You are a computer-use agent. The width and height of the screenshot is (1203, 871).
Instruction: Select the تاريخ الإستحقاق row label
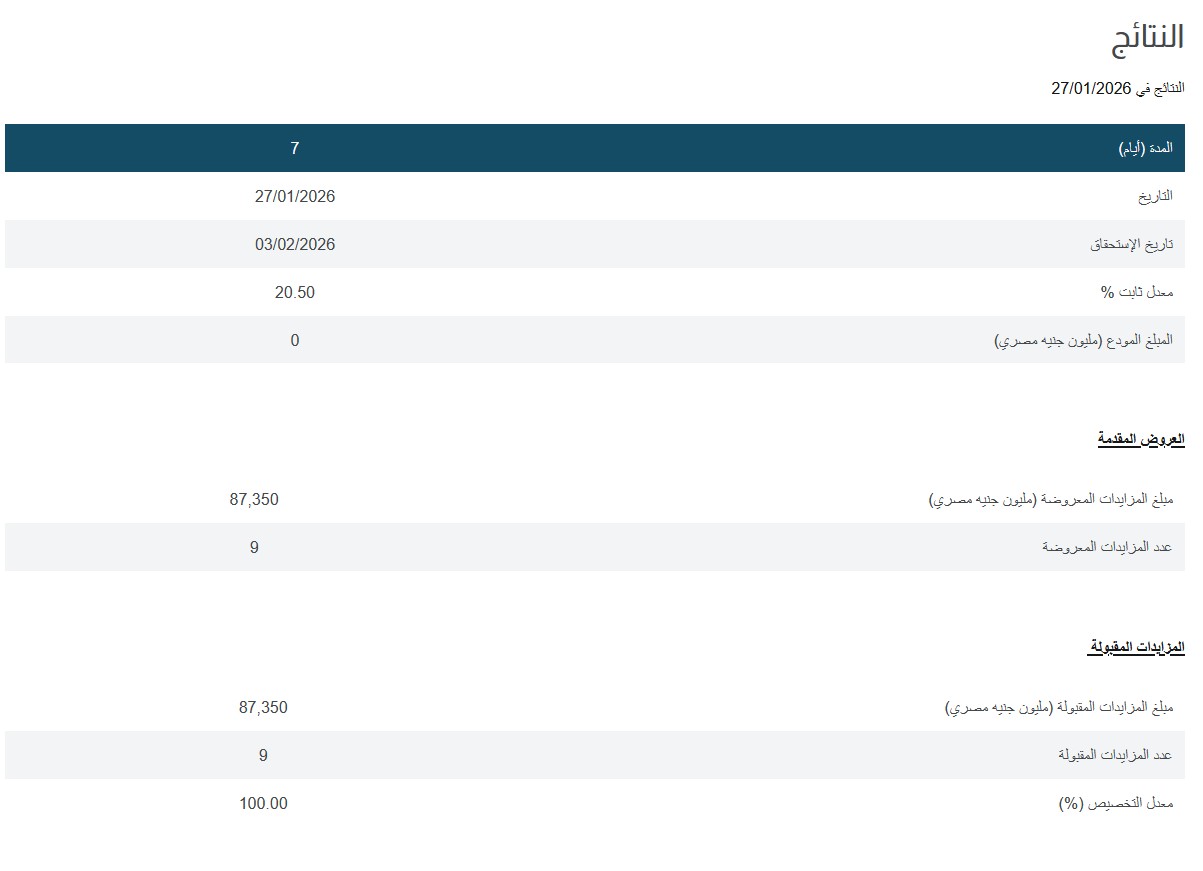[1131, 245]
